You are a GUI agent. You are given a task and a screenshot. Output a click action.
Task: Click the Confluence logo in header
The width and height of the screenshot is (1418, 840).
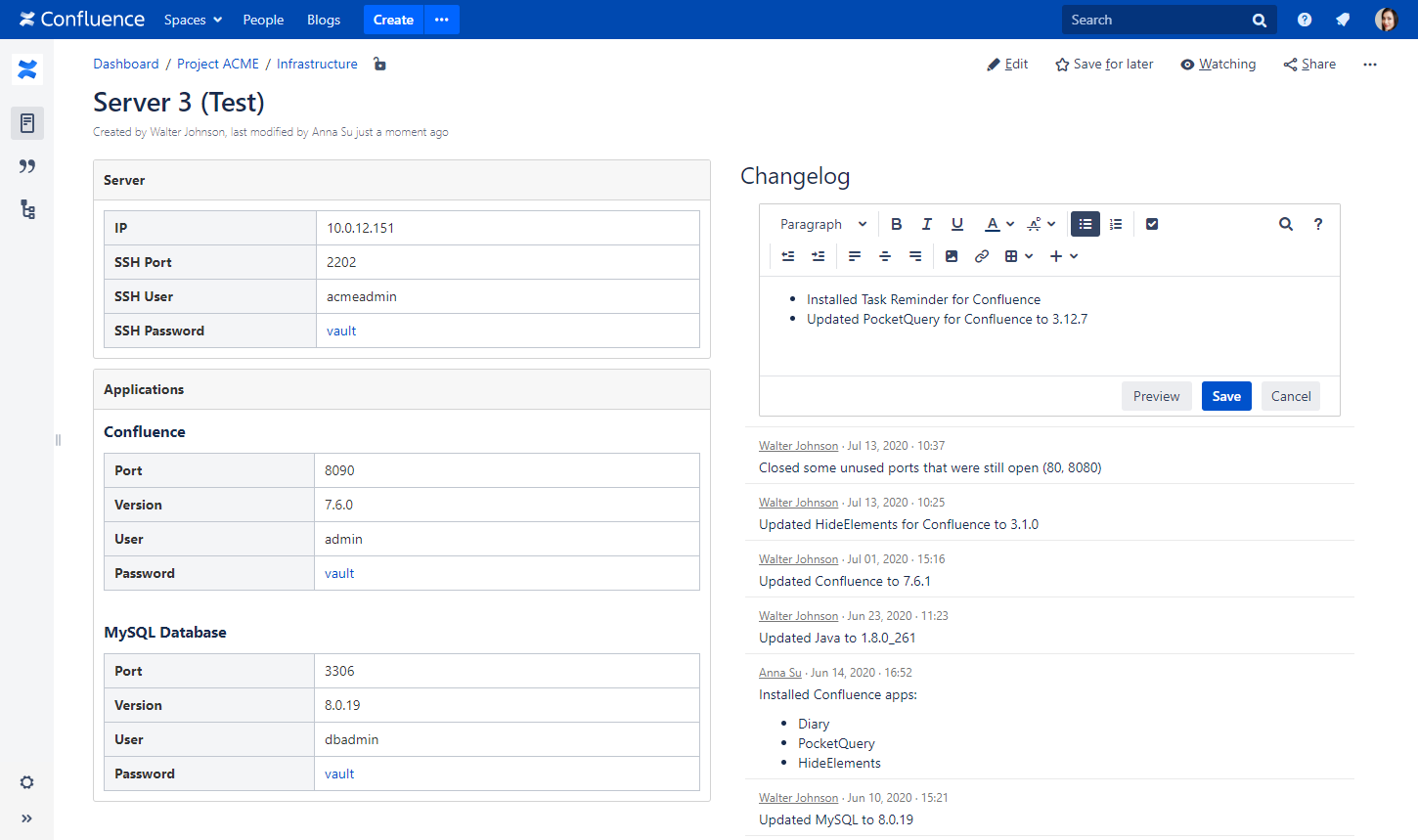click(x=82, y=20)
